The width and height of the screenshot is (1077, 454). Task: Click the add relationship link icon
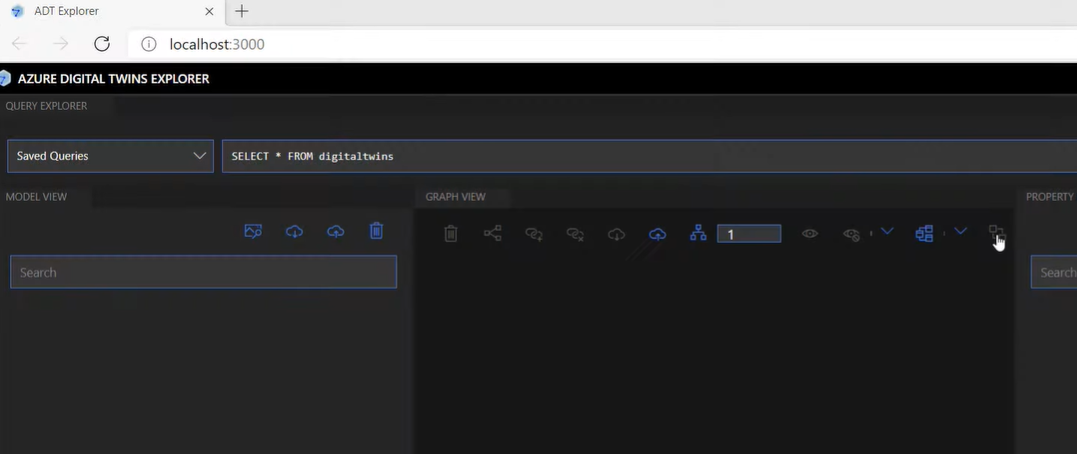(x=534, y=234)
